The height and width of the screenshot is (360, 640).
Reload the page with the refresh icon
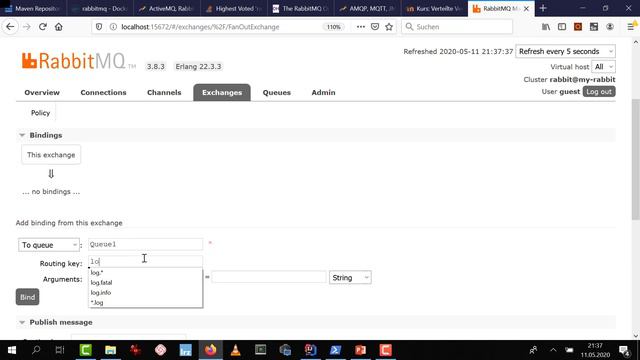click(x=42, y=27)
